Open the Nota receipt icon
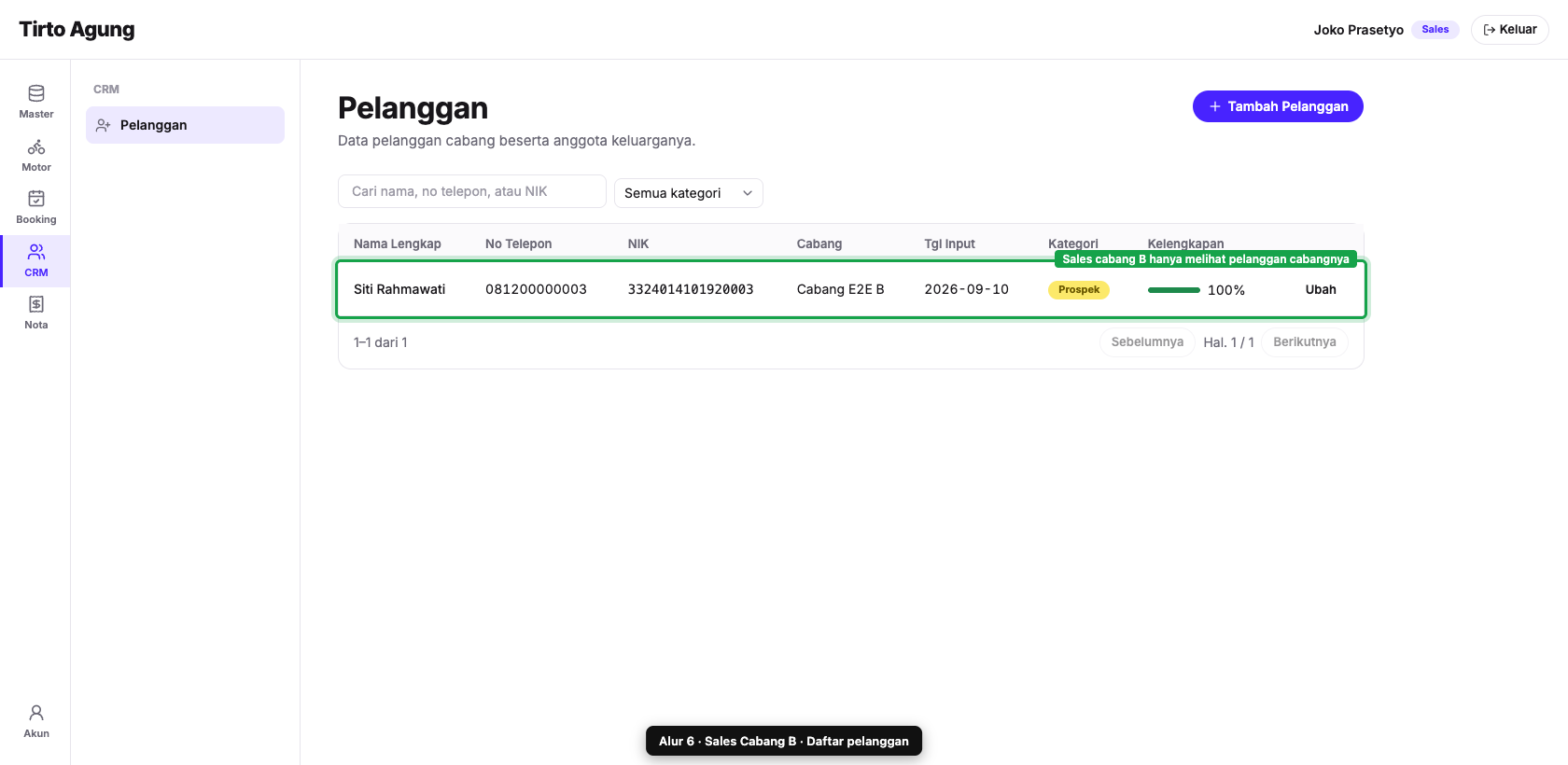 click(x=36, y=304)
